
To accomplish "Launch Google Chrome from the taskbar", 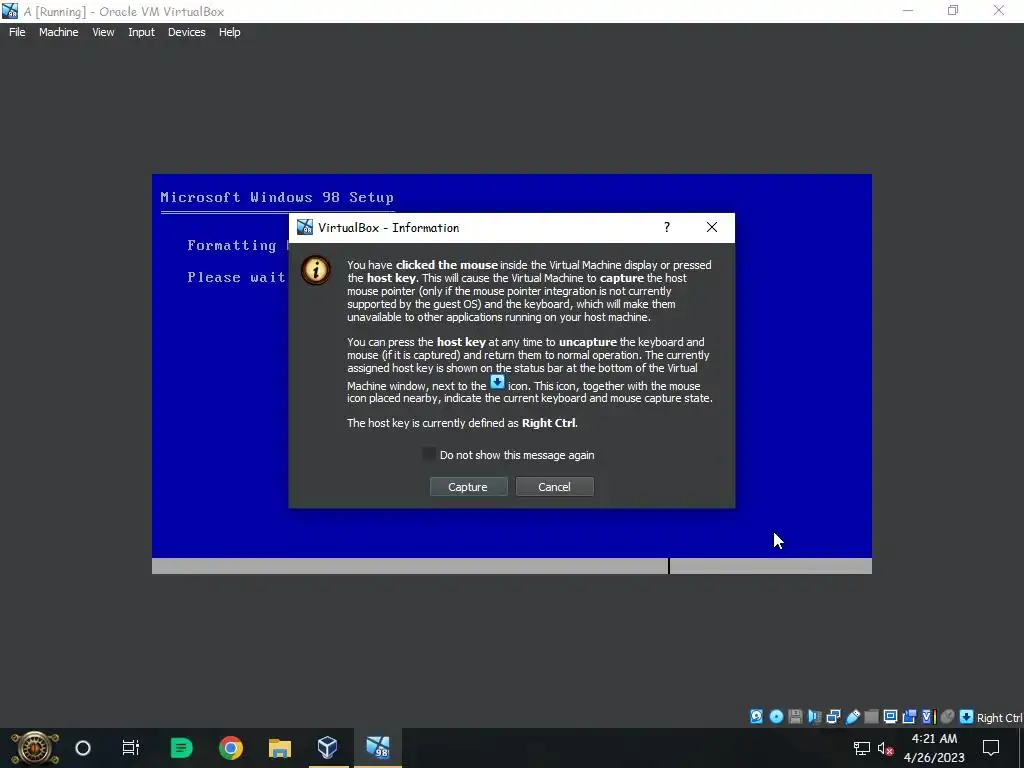I will click(x=231, y=748).
